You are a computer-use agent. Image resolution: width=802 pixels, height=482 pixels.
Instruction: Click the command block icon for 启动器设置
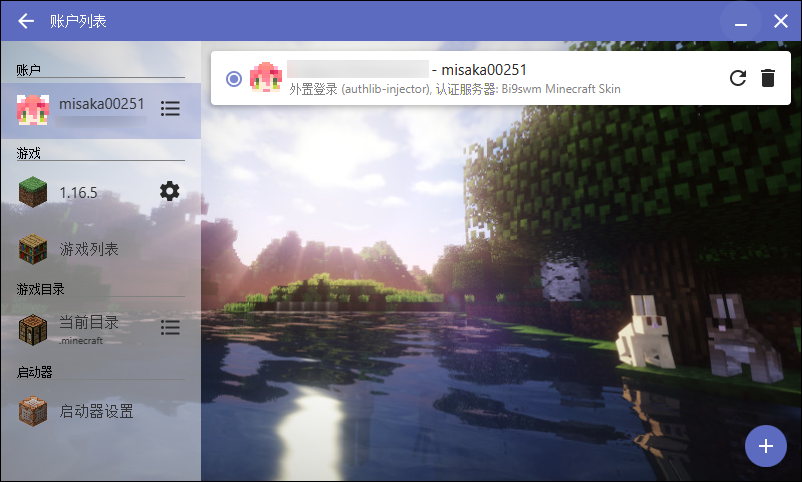pos(33,411)
